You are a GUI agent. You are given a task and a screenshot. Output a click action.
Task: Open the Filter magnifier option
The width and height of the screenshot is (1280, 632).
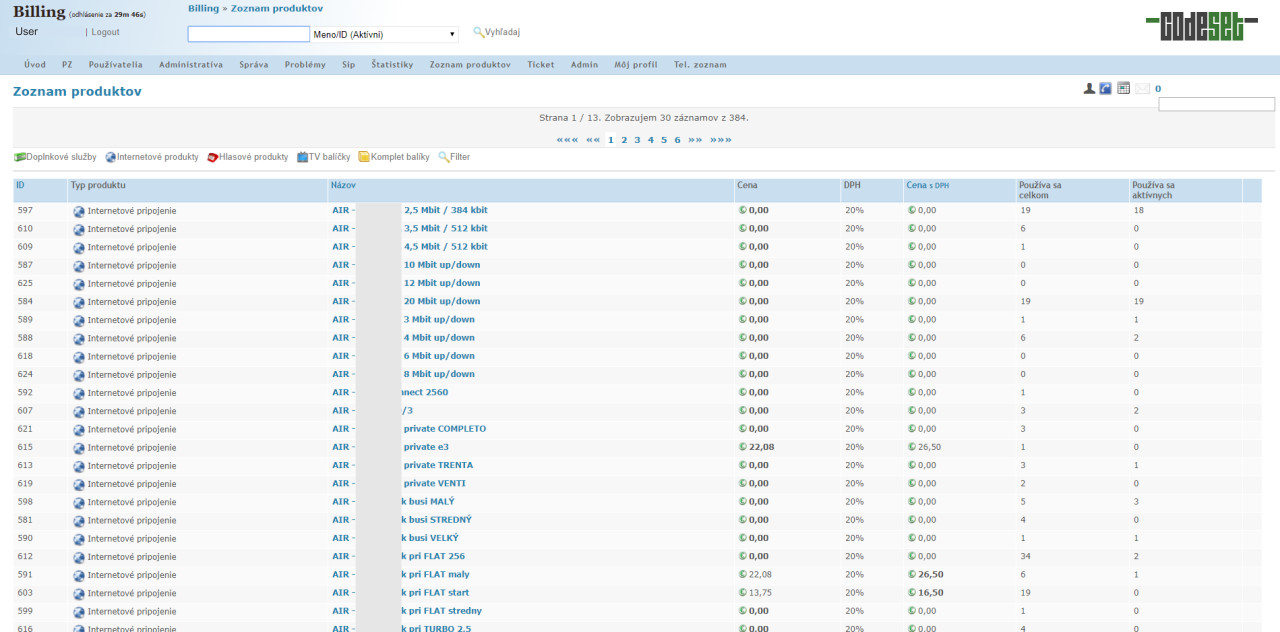pos(454,157)
